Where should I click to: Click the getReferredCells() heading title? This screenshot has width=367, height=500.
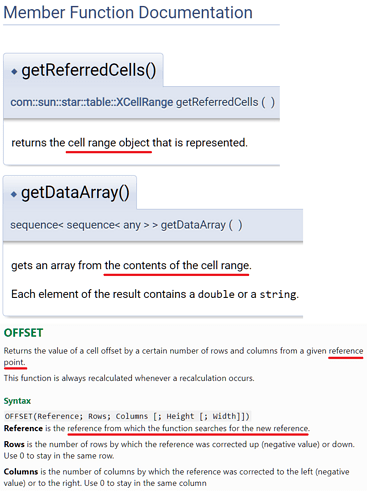(89, 71)
